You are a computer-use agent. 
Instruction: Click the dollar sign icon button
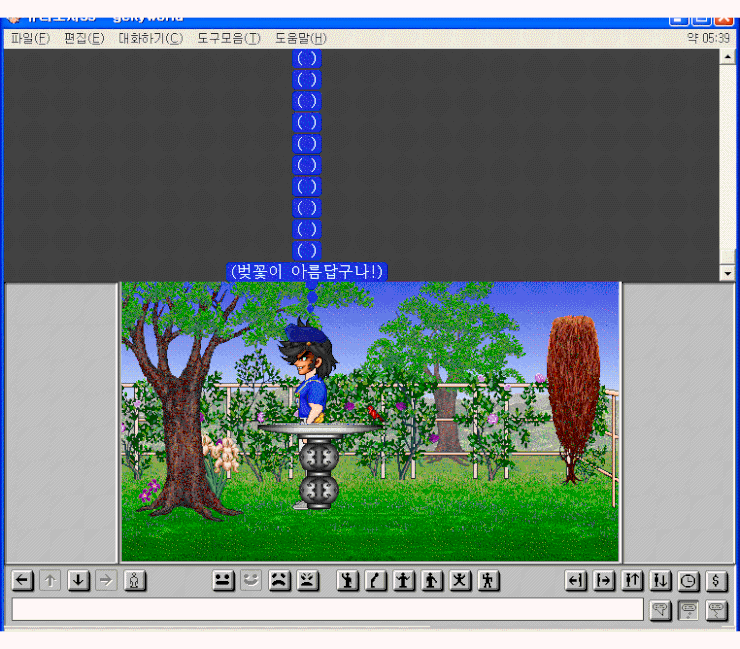pos(716,581)
